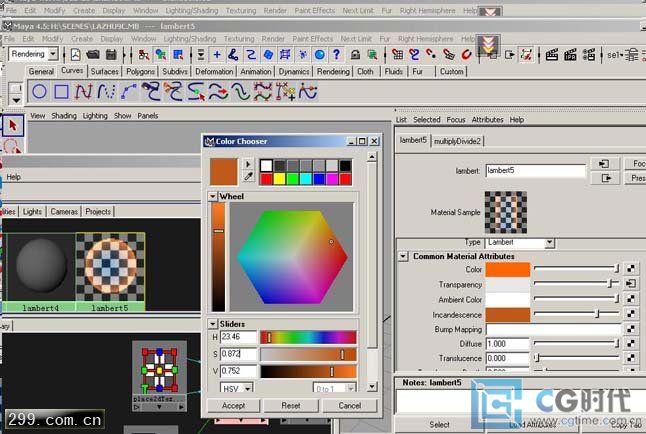Image resolution: width=646 pixels, height=434 pixels.
Task: Open the HSV color mode dropdown
Action: coord(248,388)
